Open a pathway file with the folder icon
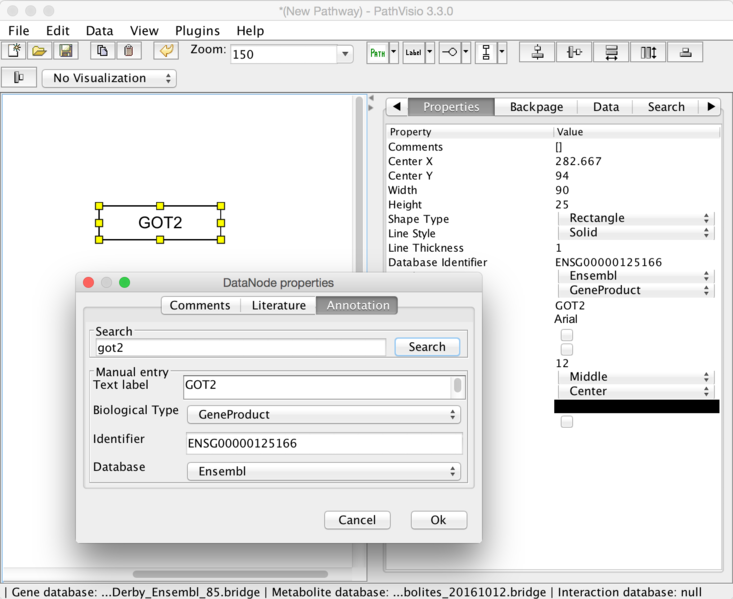The width and height of the screenshot is (733, 599). click(x=39, y=51)
